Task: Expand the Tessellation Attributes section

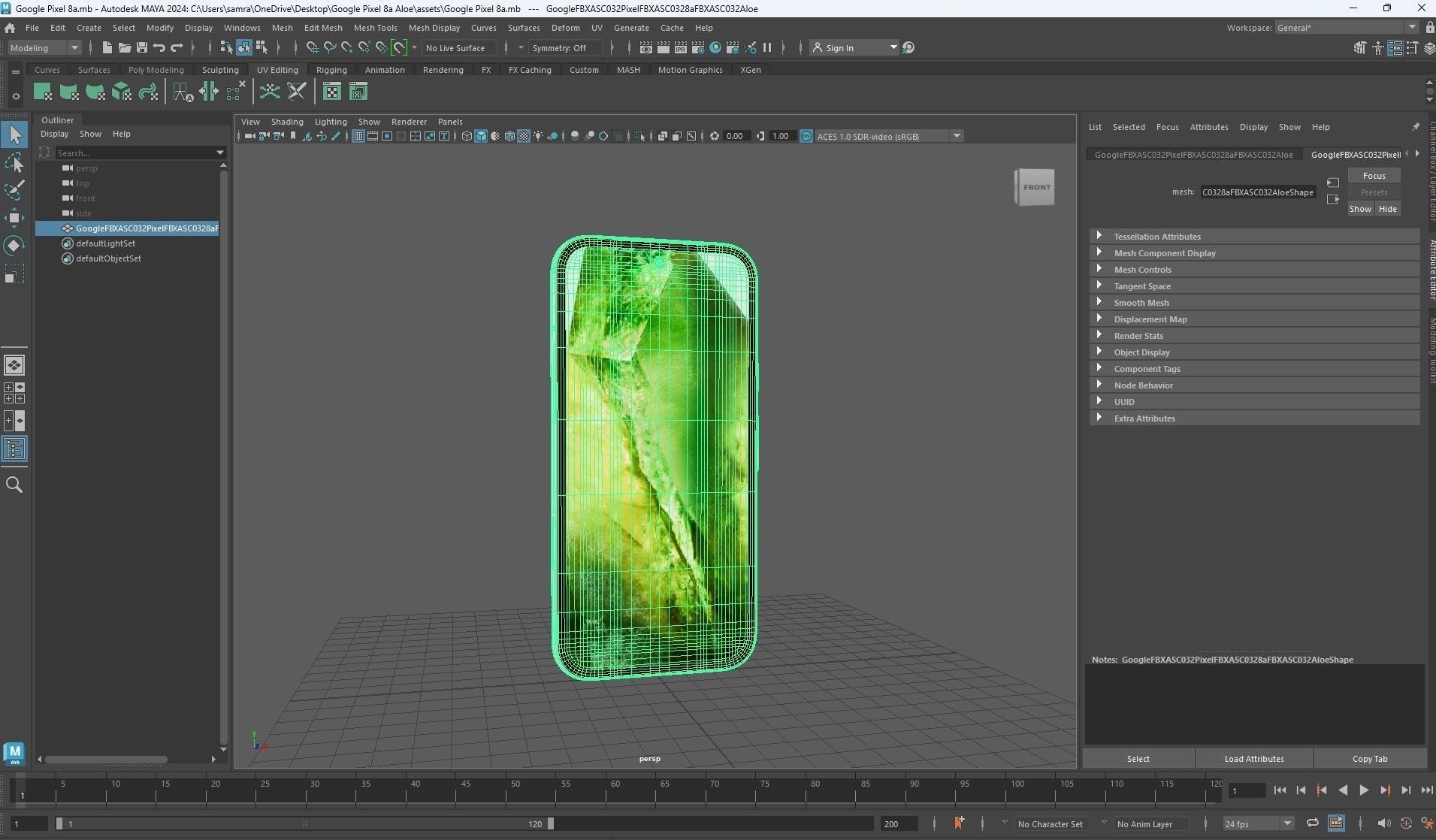Action: click(1254, 236)
